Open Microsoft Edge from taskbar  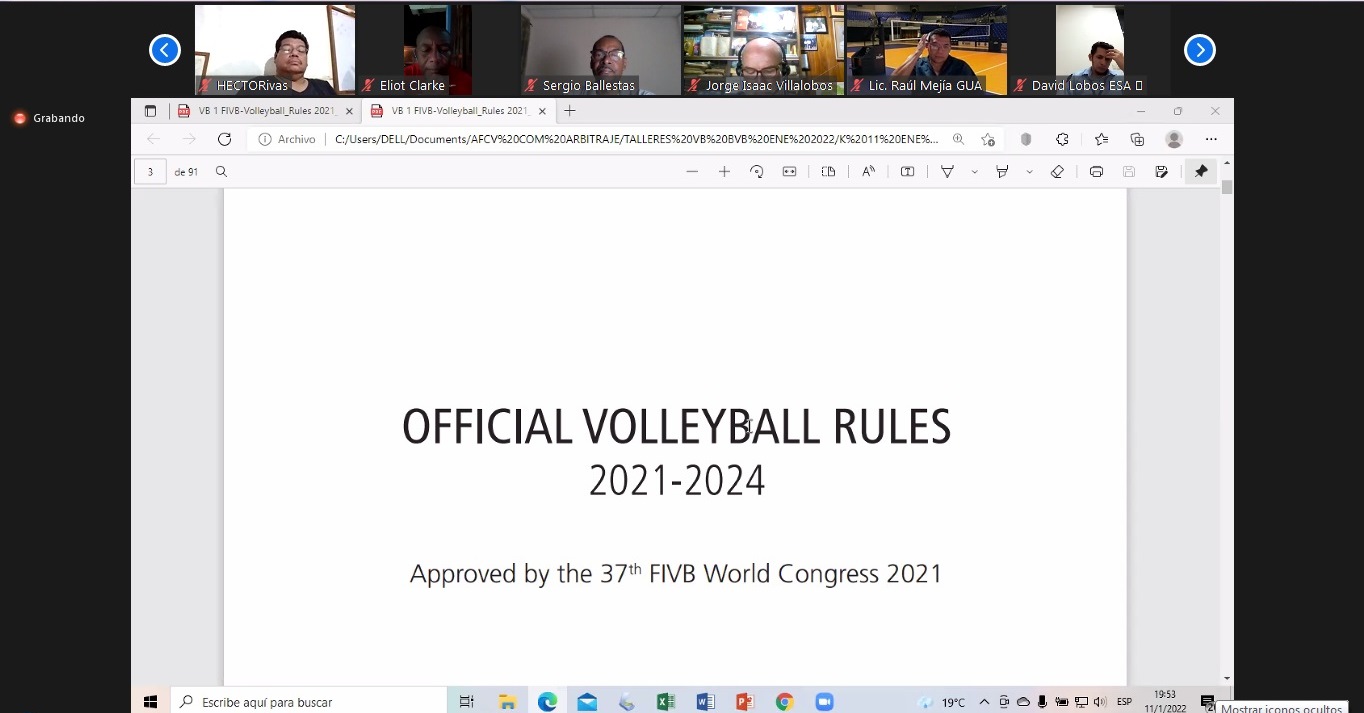(x=547, y=702)
